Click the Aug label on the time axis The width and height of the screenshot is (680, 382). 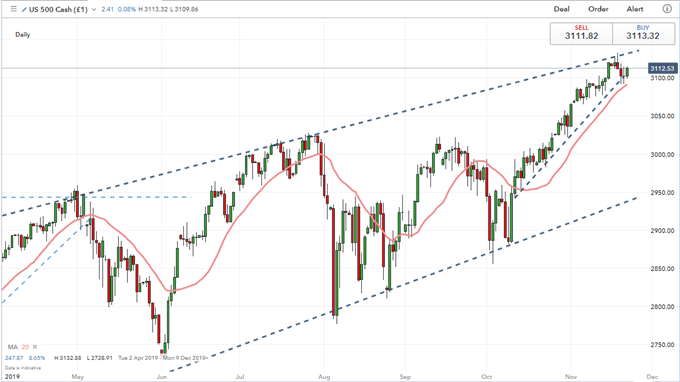coord(324,377)
